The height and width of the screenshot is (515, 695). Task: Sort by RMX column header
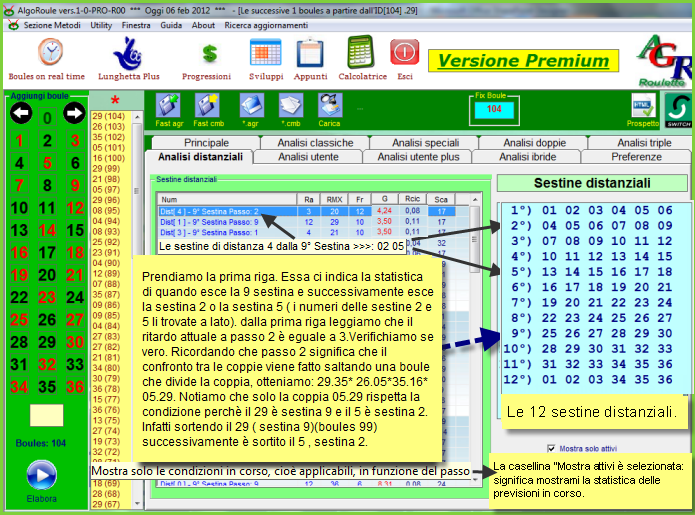(335, 199)
